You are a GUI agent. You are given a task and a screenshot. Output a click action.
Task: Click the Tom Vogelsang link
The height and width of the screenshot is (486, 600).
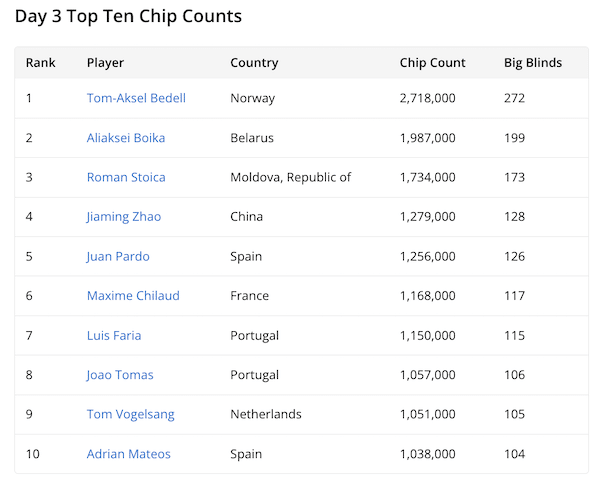[130, 414]
